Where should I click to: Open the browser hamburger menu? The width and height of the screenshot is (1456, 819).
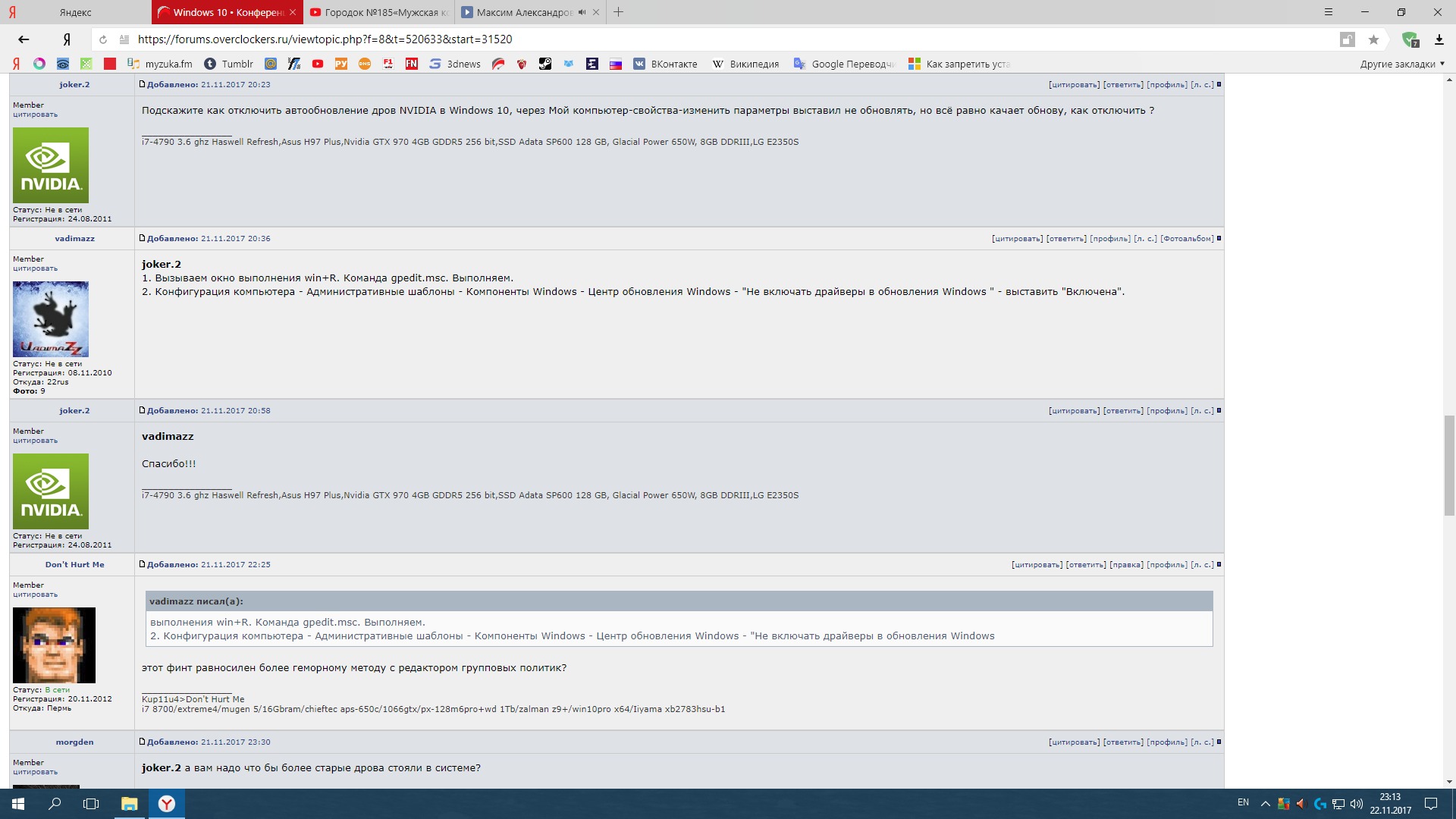tap(1328, 12)
